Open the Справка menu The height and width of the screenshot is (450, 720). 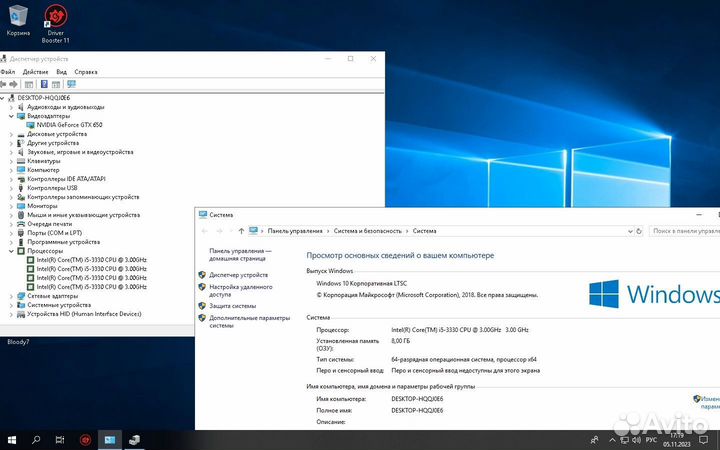tap(86, 72)
